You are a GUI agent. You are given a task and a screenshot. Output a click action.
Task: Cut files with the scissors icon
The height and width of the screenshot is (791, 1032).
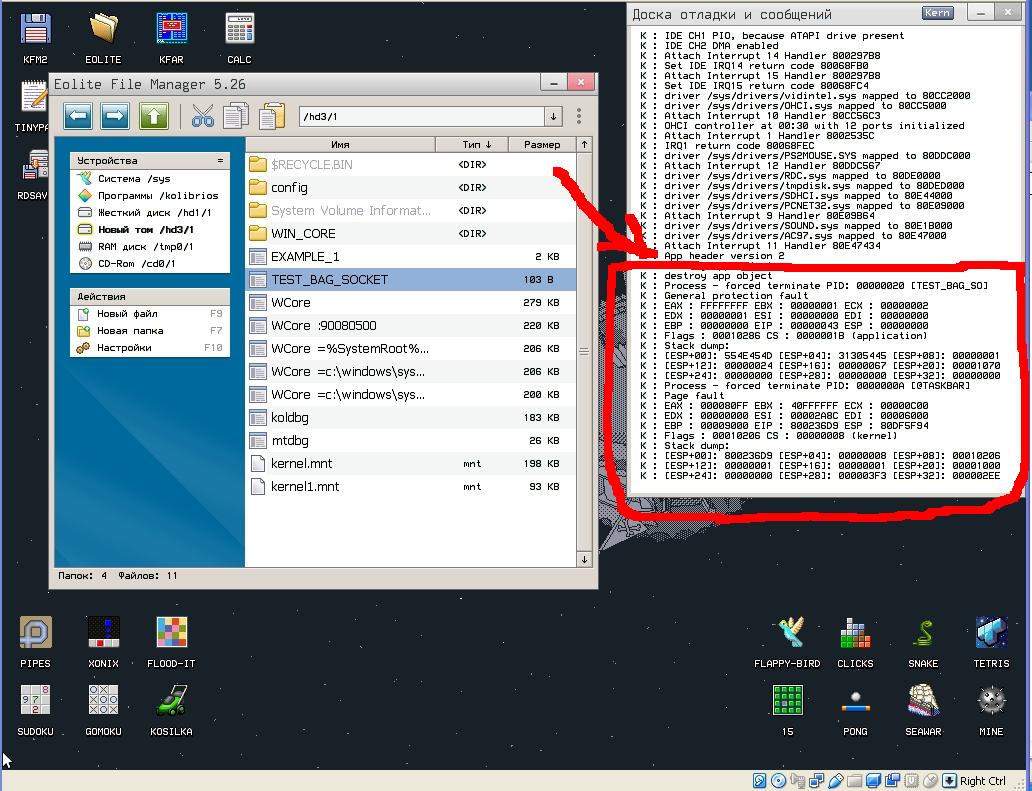point(201,116)
